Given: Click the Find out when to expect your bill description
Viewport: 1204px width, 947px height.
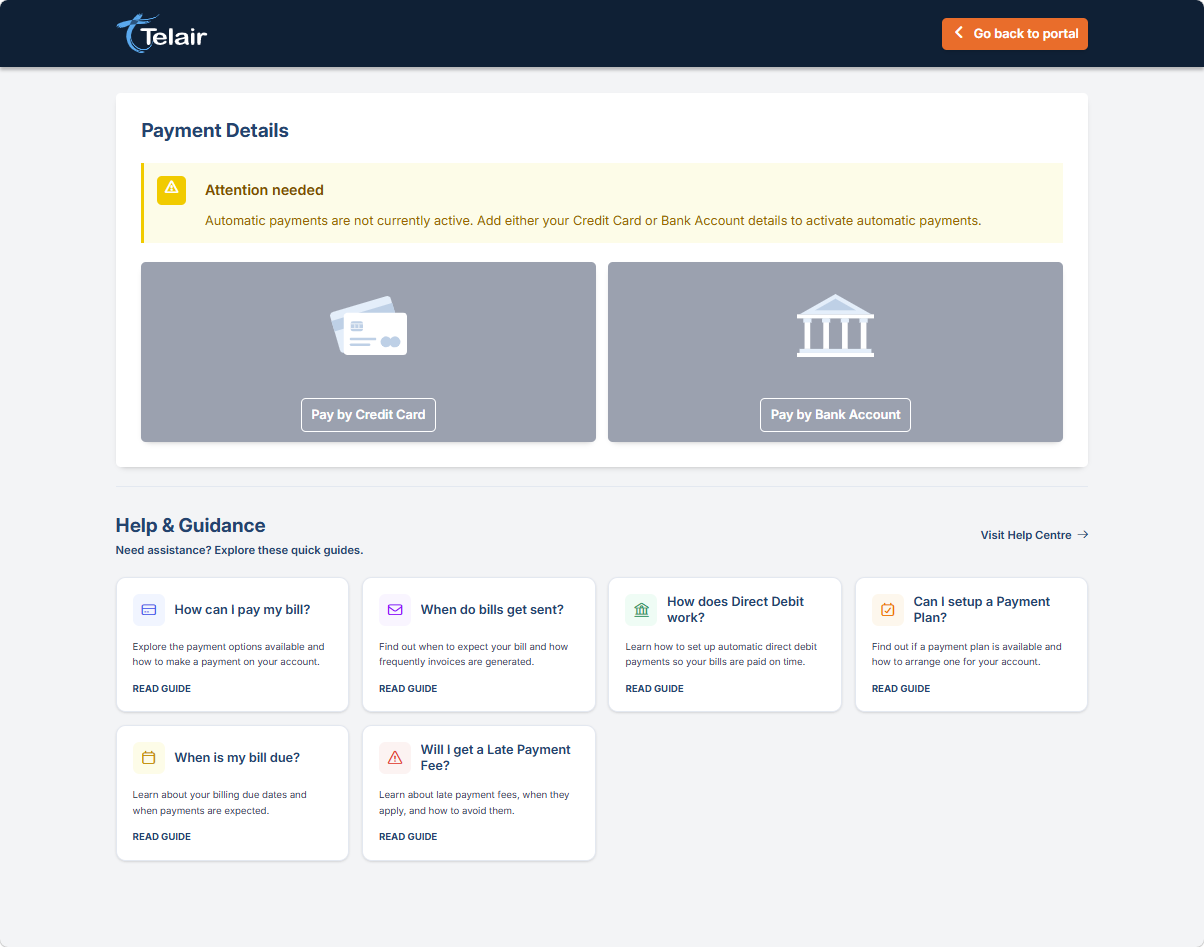Looking at the screenshot, I should 474,655.
